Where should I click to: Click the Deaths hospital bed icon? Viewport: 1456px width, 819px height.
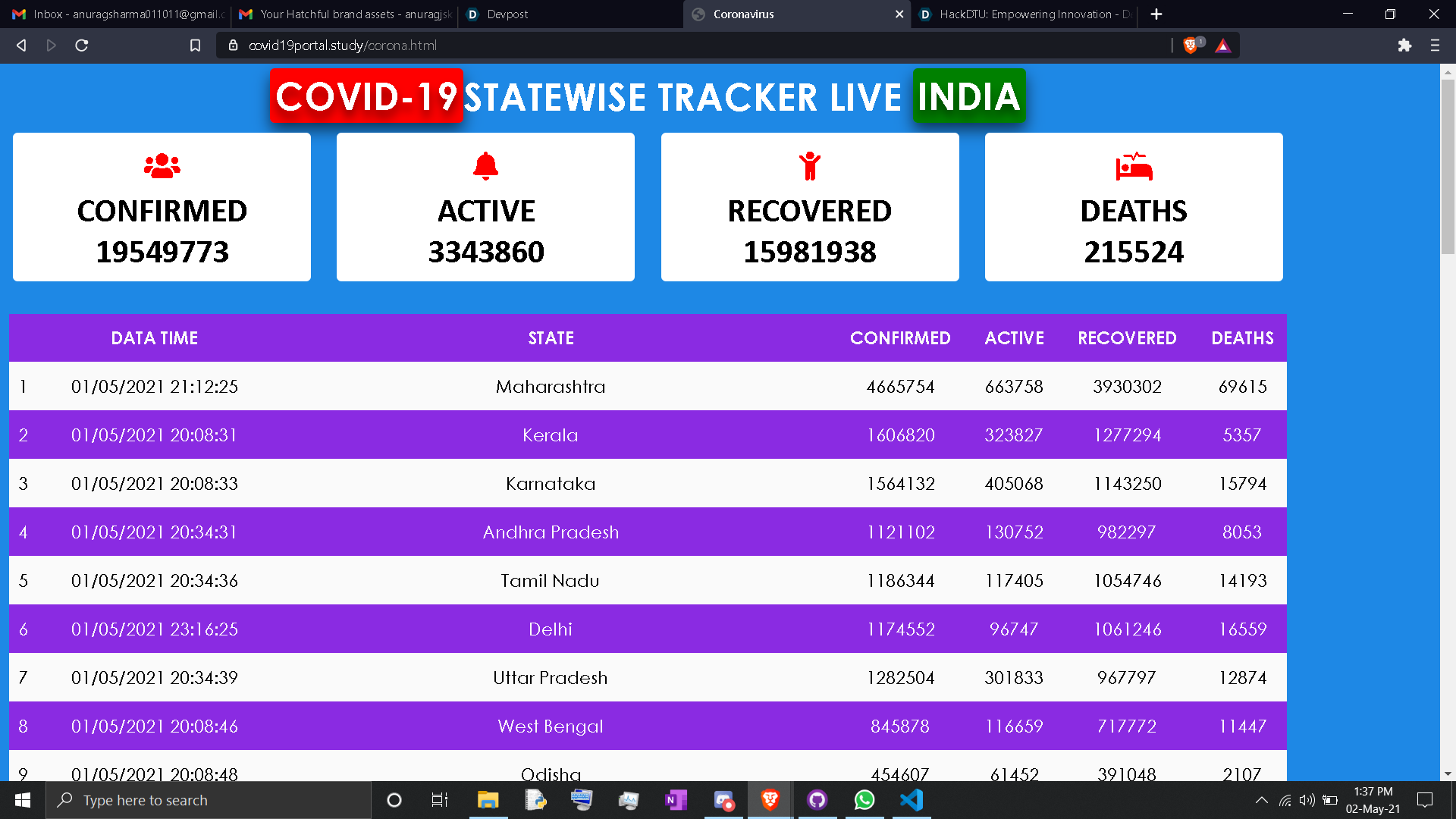coord(1134,166)
